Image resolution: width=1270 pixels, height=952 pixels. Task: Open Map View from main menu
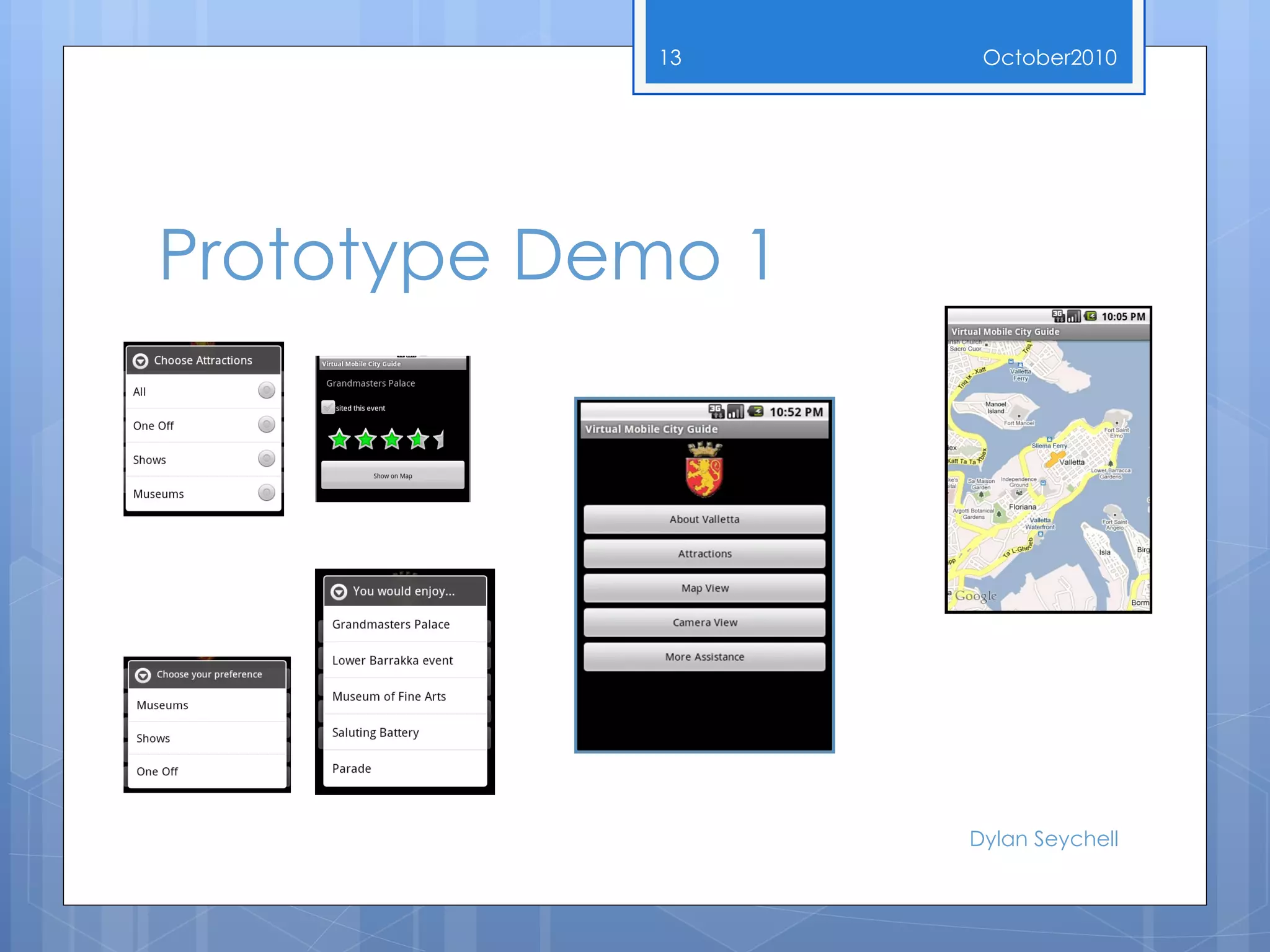[704, 588]
